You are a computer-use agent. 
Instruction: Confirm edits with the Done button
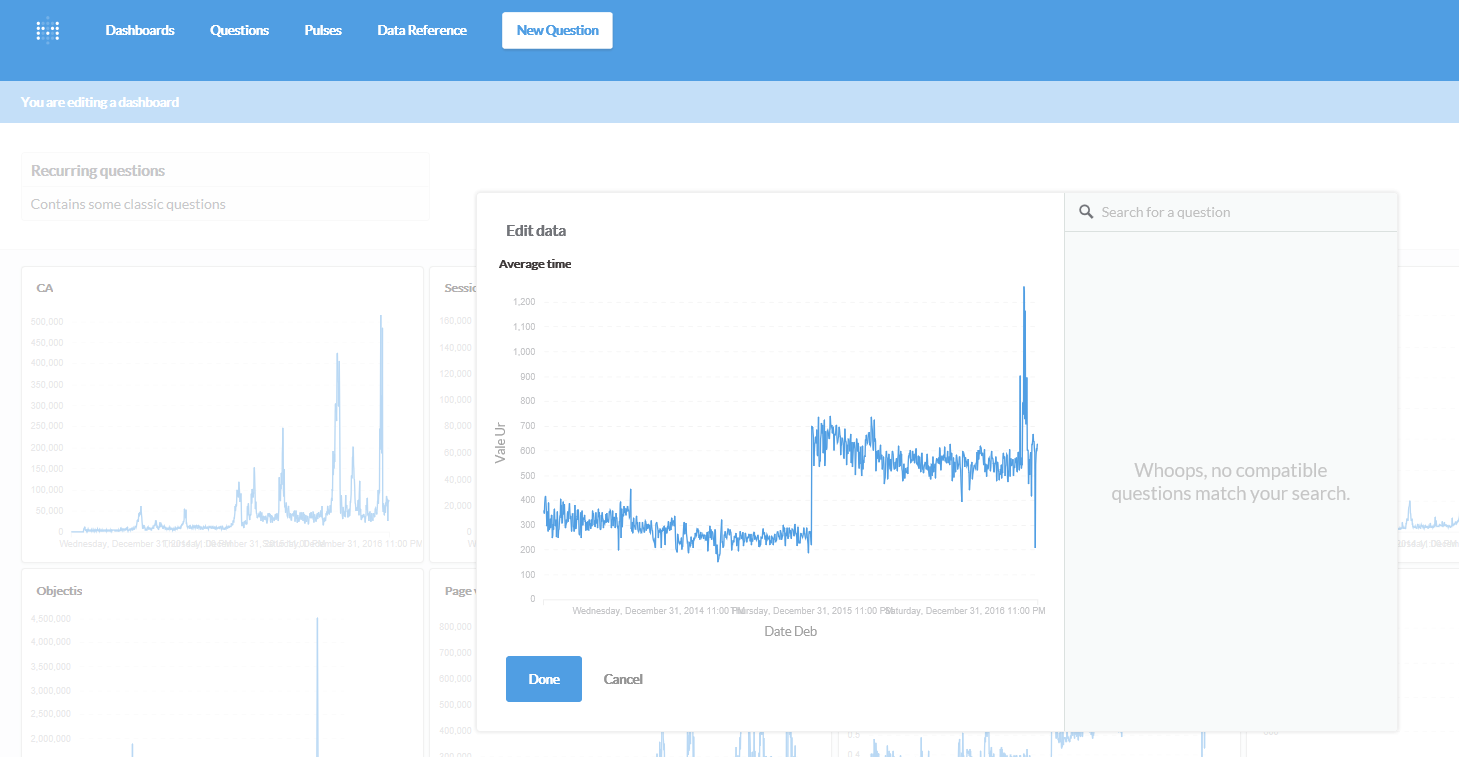543,678
